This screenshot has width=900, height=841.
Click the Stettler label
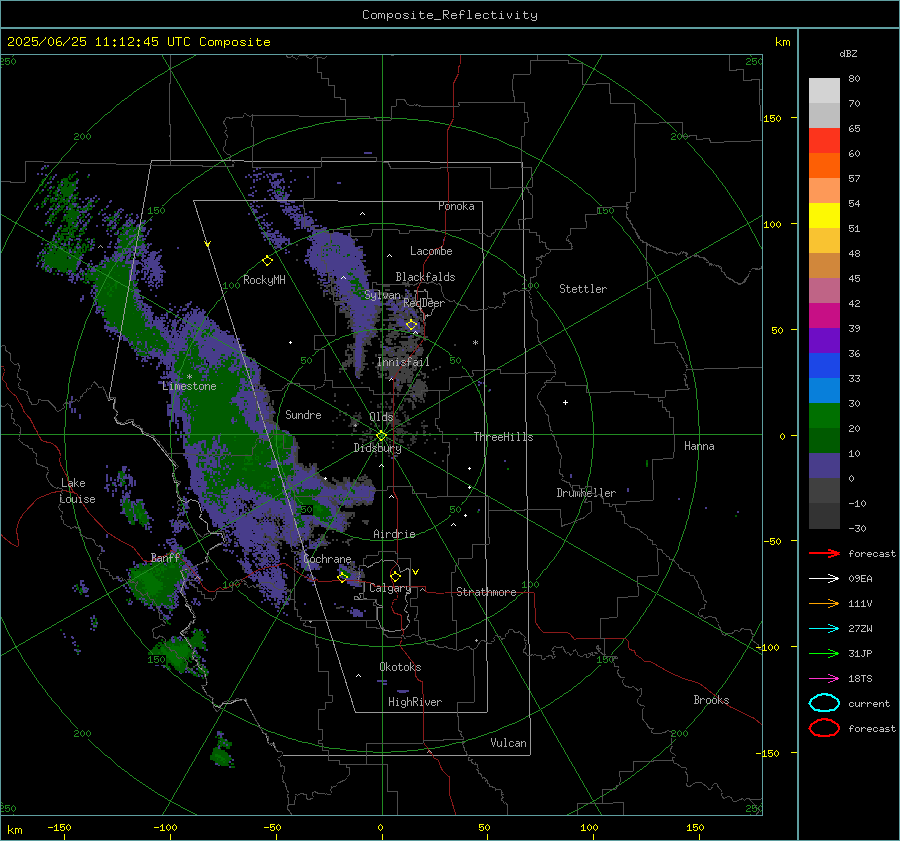click(583, 289)
